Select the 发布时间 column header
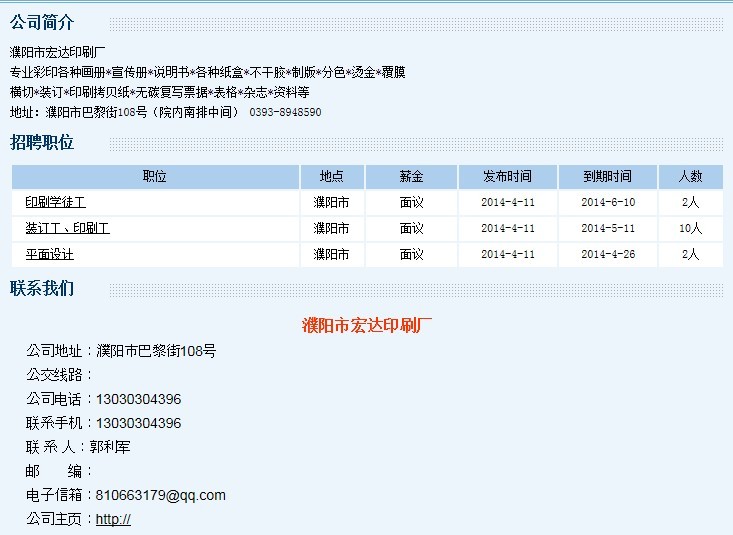Viewport: 733px width, 535px height. 508,176
